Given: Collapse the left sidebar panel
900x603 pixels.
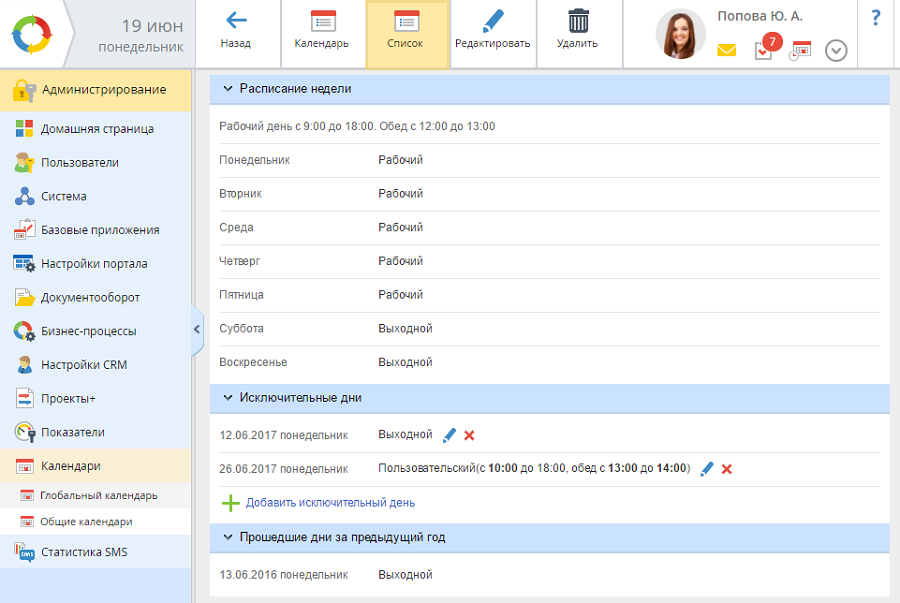Looking at the screenshot, I should [x=197, y=329].
